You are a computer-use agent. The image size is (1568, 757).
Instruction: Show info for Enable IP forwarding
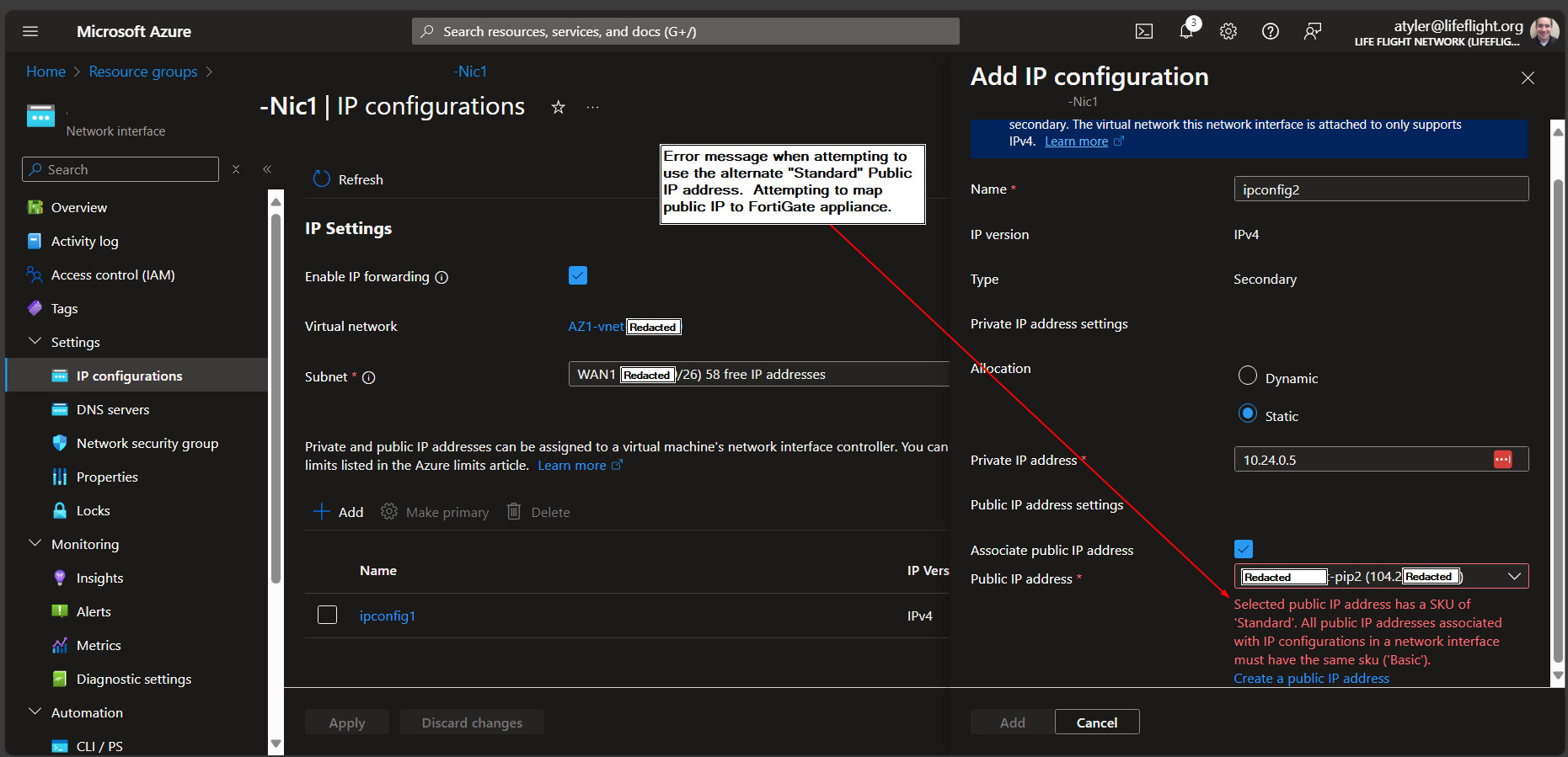click(442, 277)
